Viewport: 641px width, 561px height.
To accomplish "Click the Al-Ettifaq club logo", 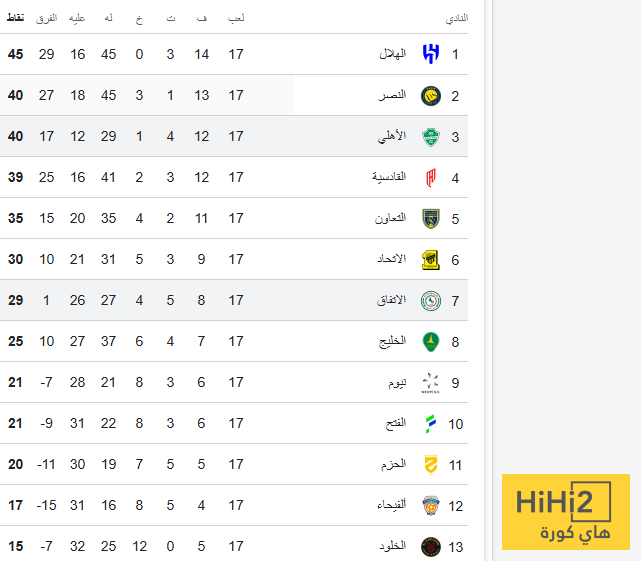I will point(430,300).
